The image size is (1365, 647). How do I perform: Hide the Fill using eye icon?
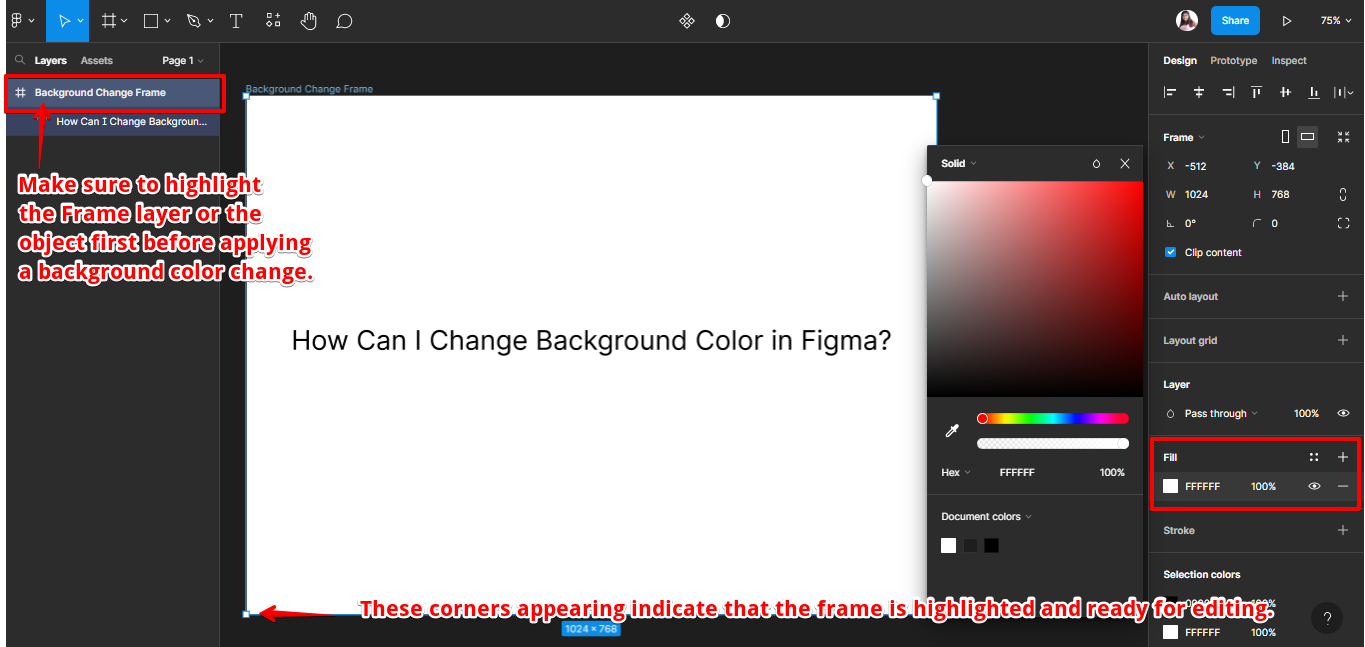point(1314,486)
